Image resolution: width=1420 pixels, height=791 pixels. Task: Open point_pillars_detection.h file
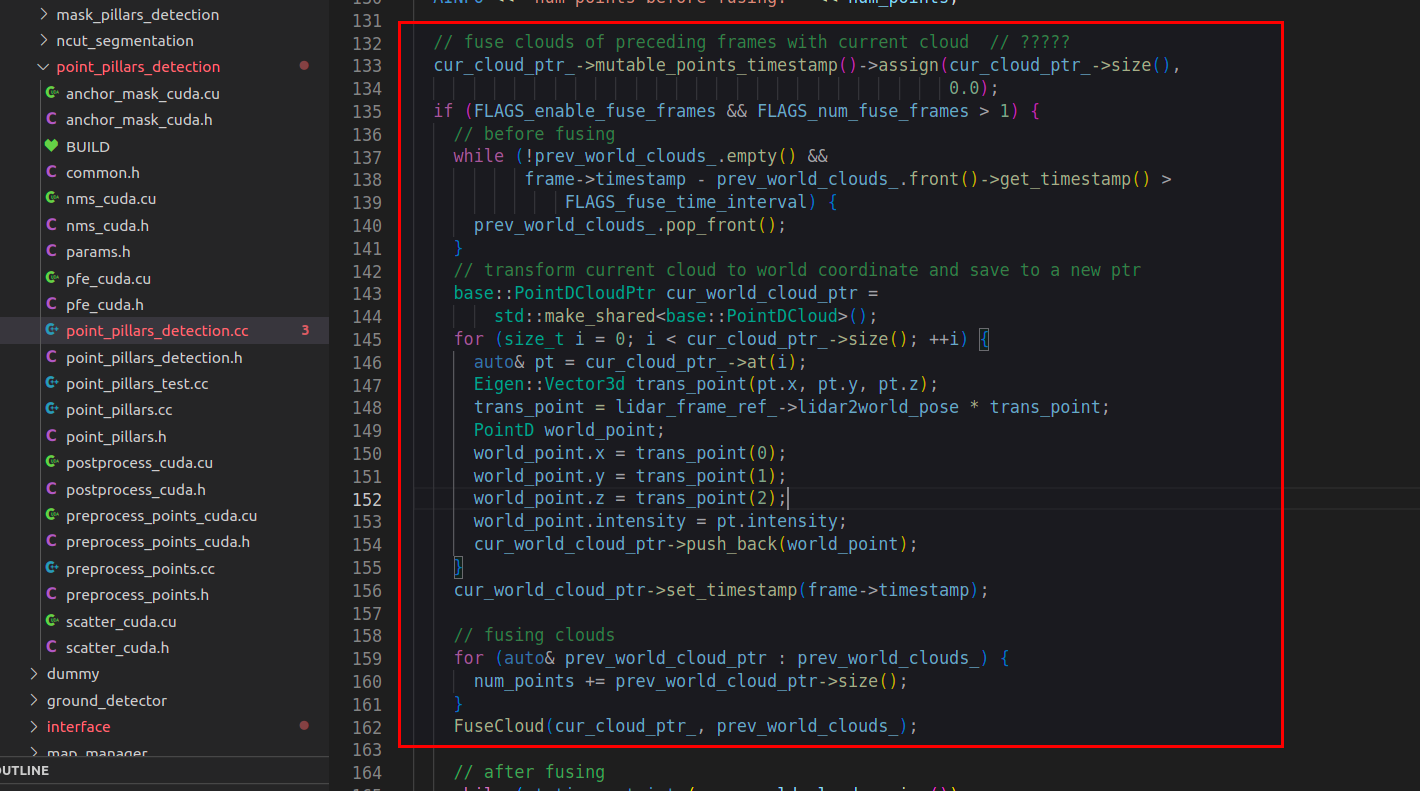[154, 357]
